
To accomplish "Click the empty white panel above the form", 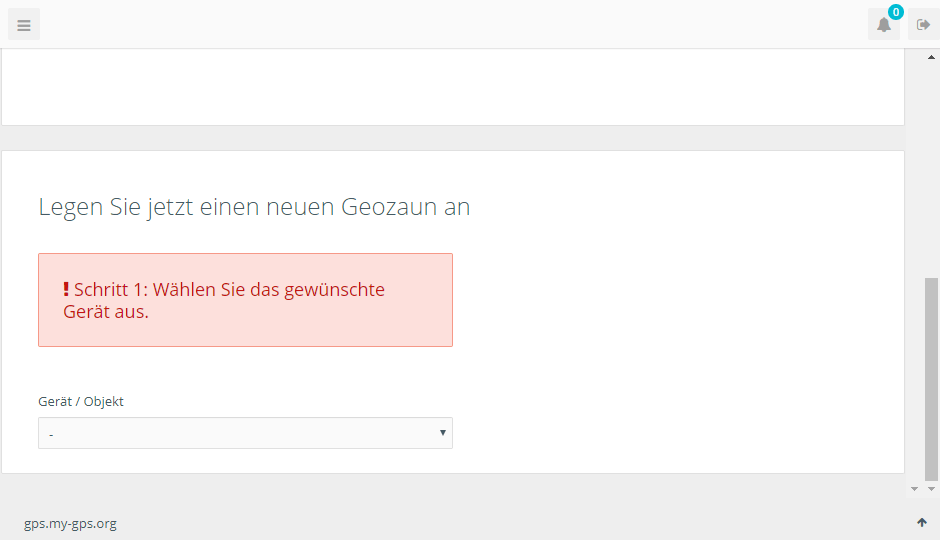I will [x=453, y=88].
